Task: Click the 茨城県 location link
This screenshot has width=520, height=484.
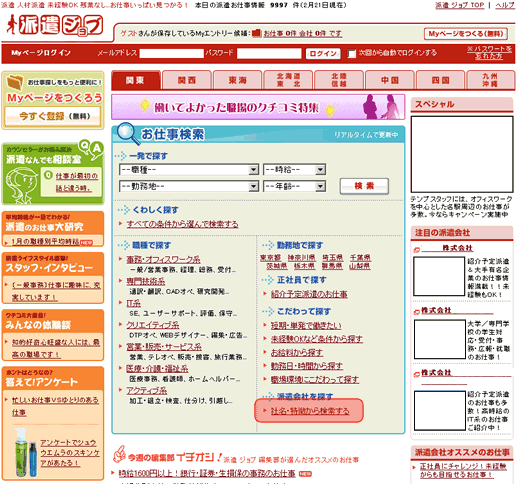Action: (x=277, y=266)
